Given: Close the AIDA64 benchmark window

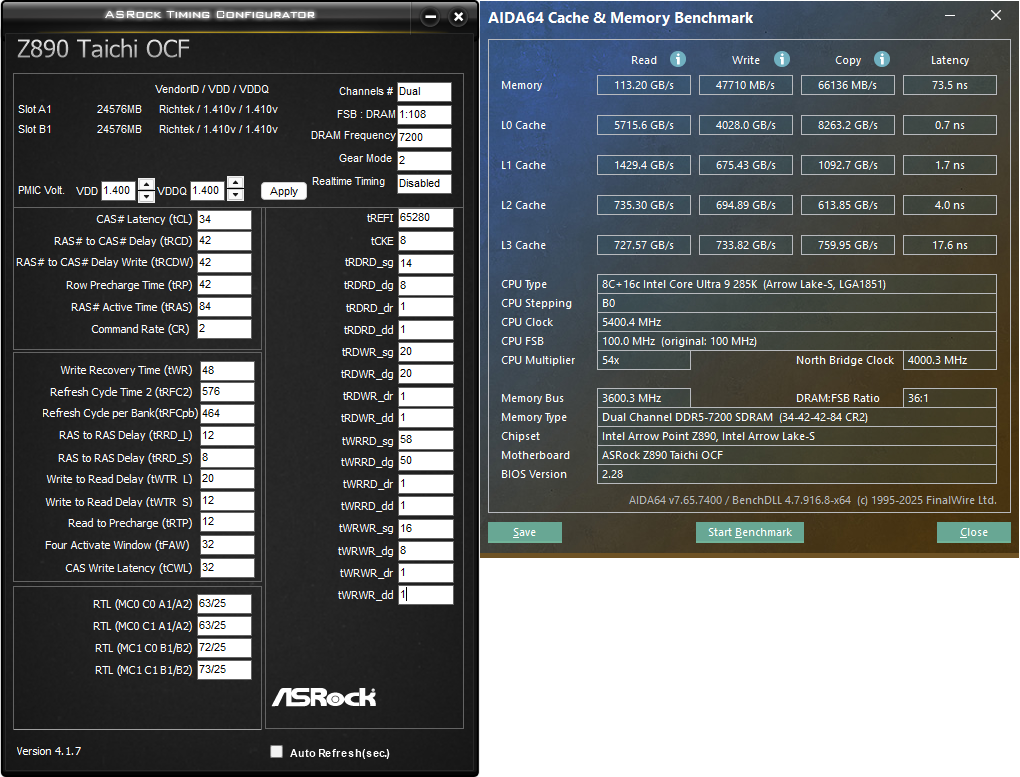Looking at the screenshot, I should (996, 15).
